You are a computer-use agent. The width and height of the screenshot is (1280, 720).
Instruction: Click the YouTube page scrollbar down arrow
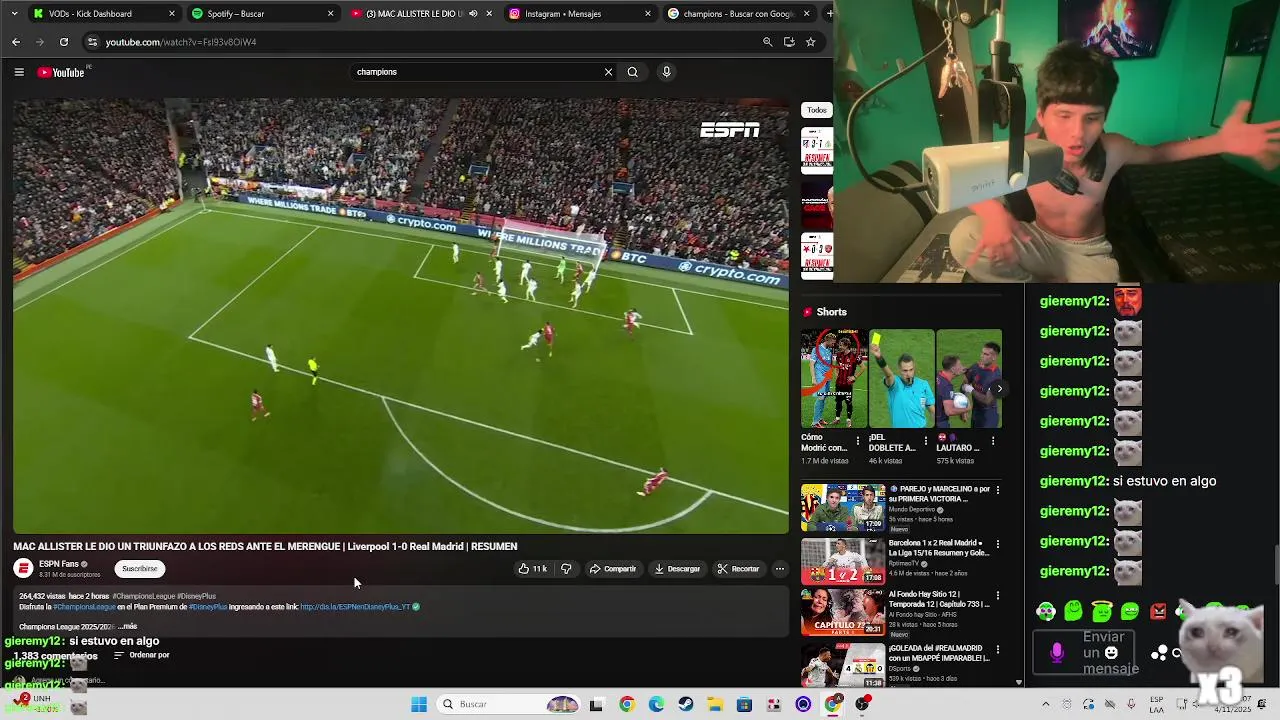coord(1019,682)
